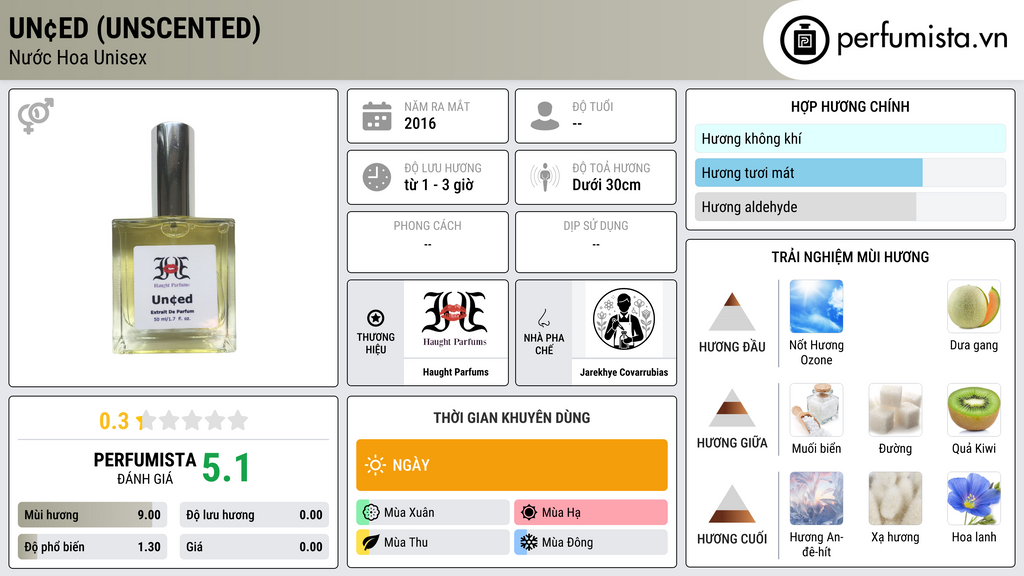
Task: Click the perfumista.vn site name
Action: click(922, 38)
